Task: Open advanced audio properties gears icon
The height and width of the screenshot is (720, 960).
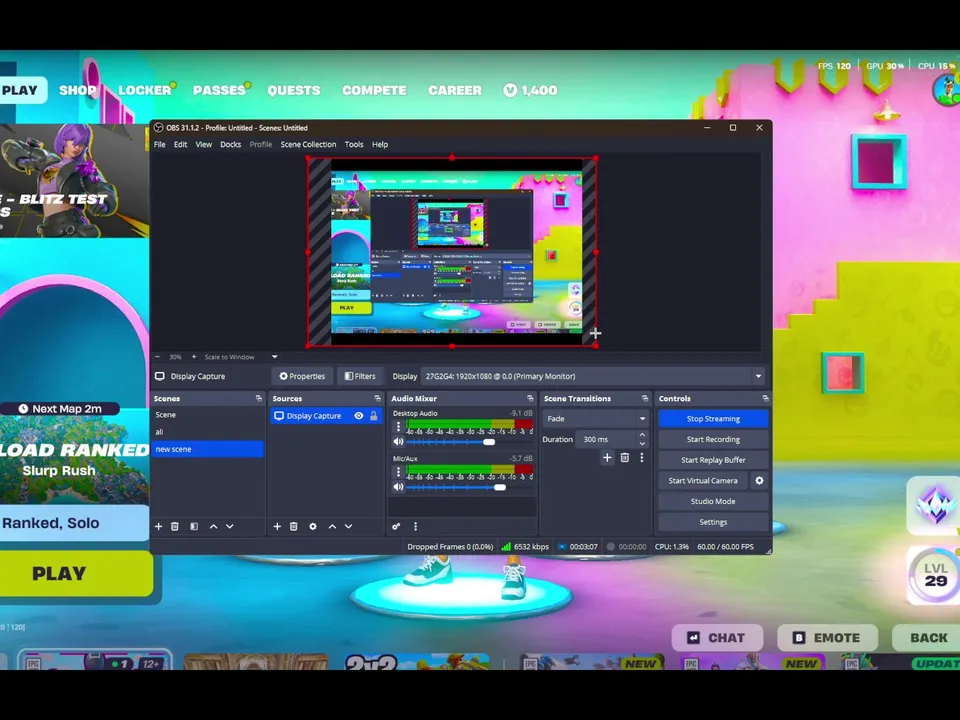Action: [x=396, y=527]
